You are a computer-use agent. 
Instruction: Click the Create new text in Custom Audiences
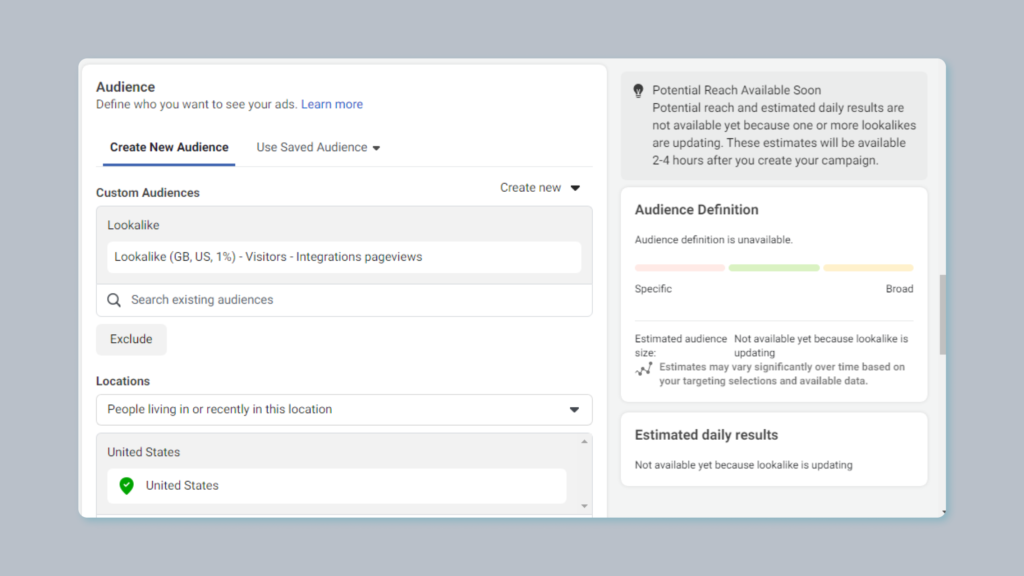click(x=530, y=188)
